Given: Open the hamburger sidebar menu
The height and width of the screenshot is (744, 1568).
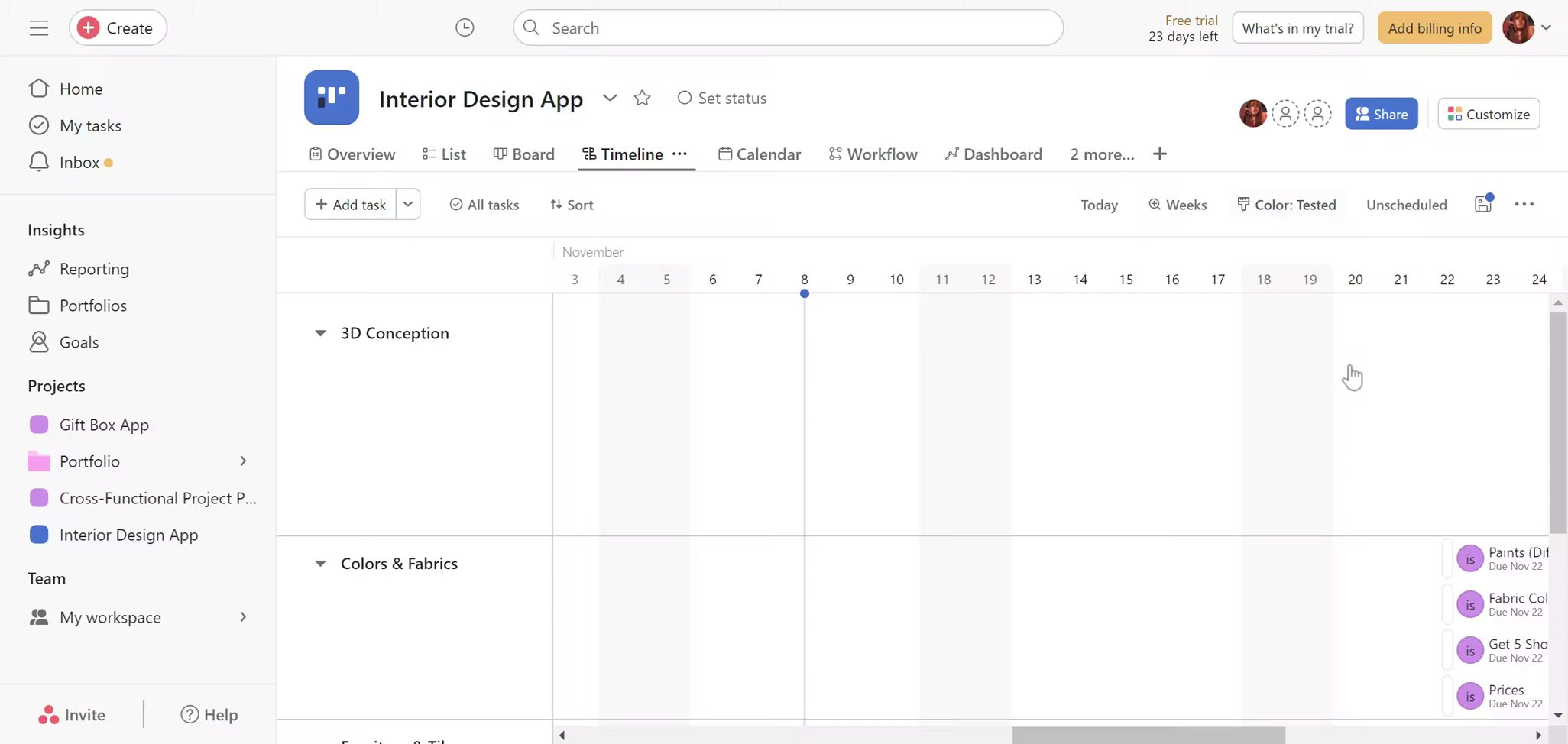Looking at the screenshot, I should 39,28.
